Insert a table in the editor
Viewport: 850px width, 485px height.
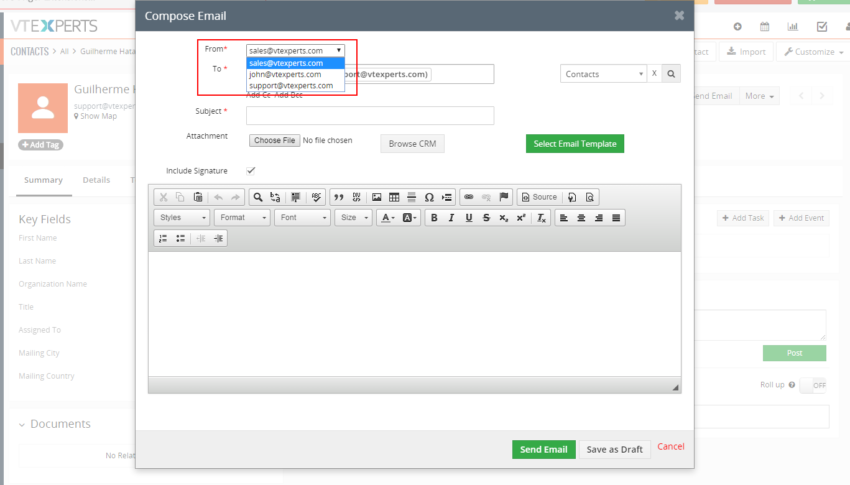[x=394, y=197]
